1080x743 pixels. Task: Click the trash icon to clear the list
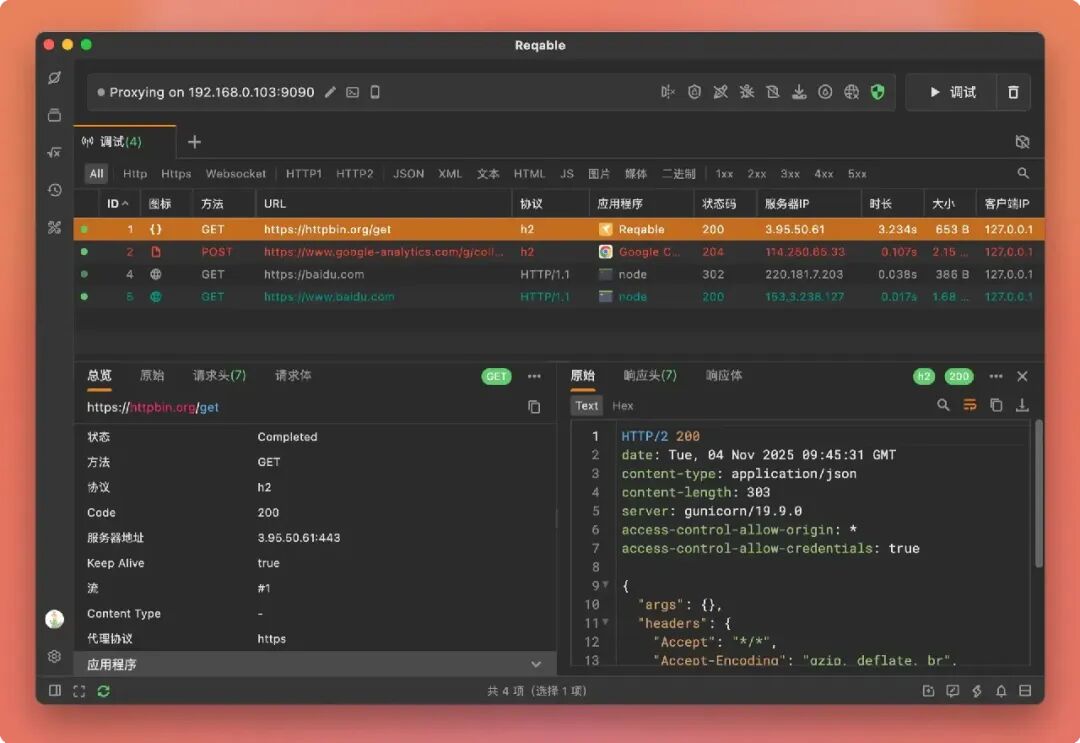pos(1013,92)
